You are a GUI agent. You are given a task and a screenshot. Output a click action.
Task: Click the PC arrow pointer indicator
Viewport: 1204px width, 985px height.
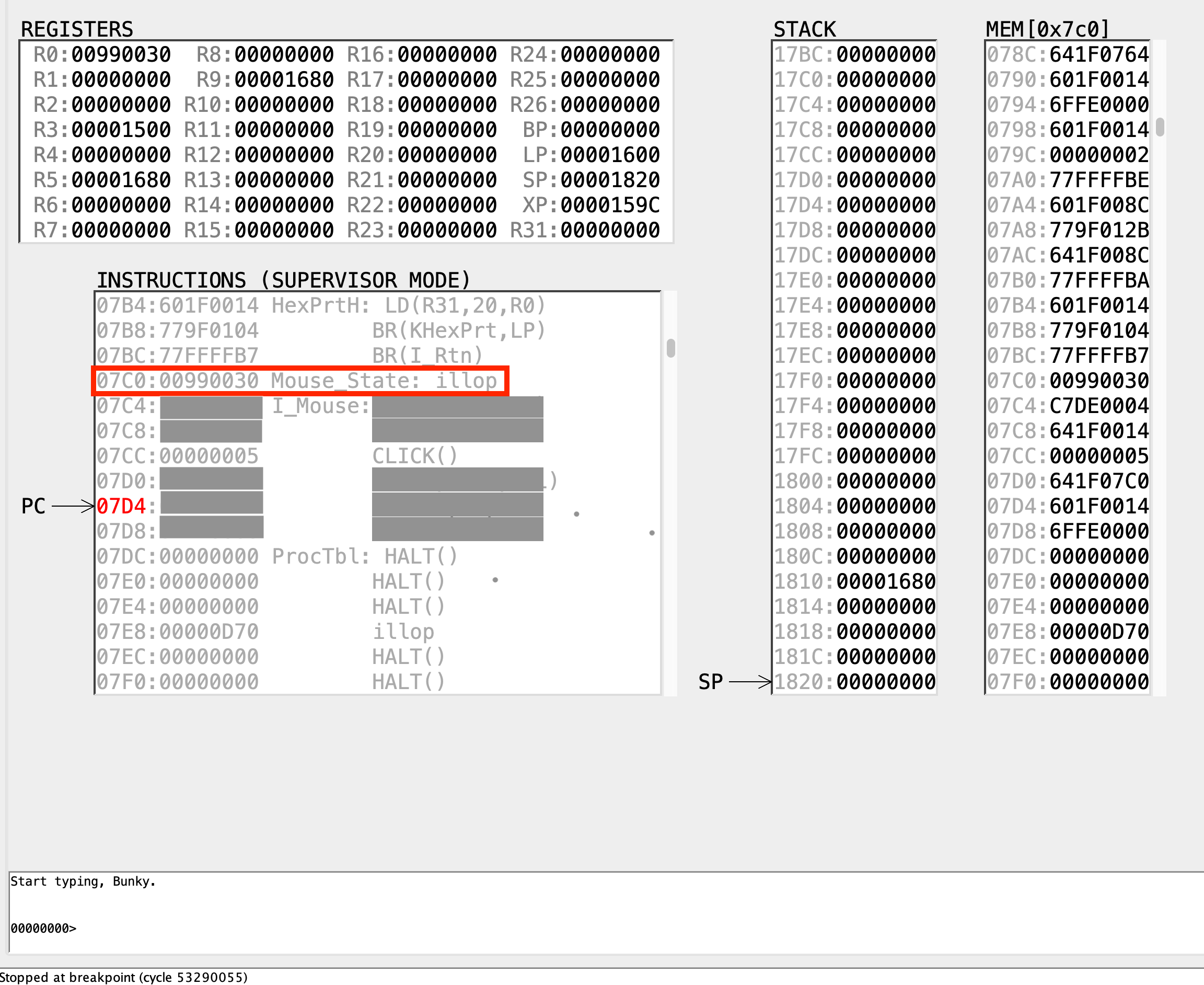click(73, 506)
